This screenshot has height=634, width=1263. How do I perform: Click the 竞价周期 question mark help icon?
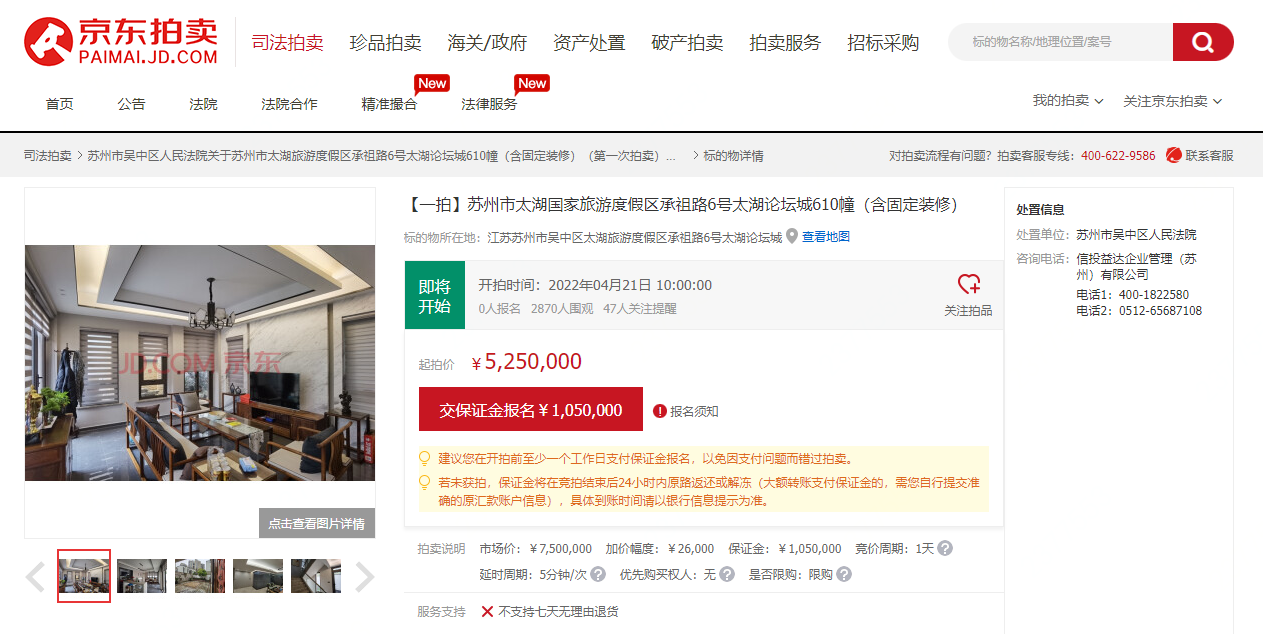(945, 548)
